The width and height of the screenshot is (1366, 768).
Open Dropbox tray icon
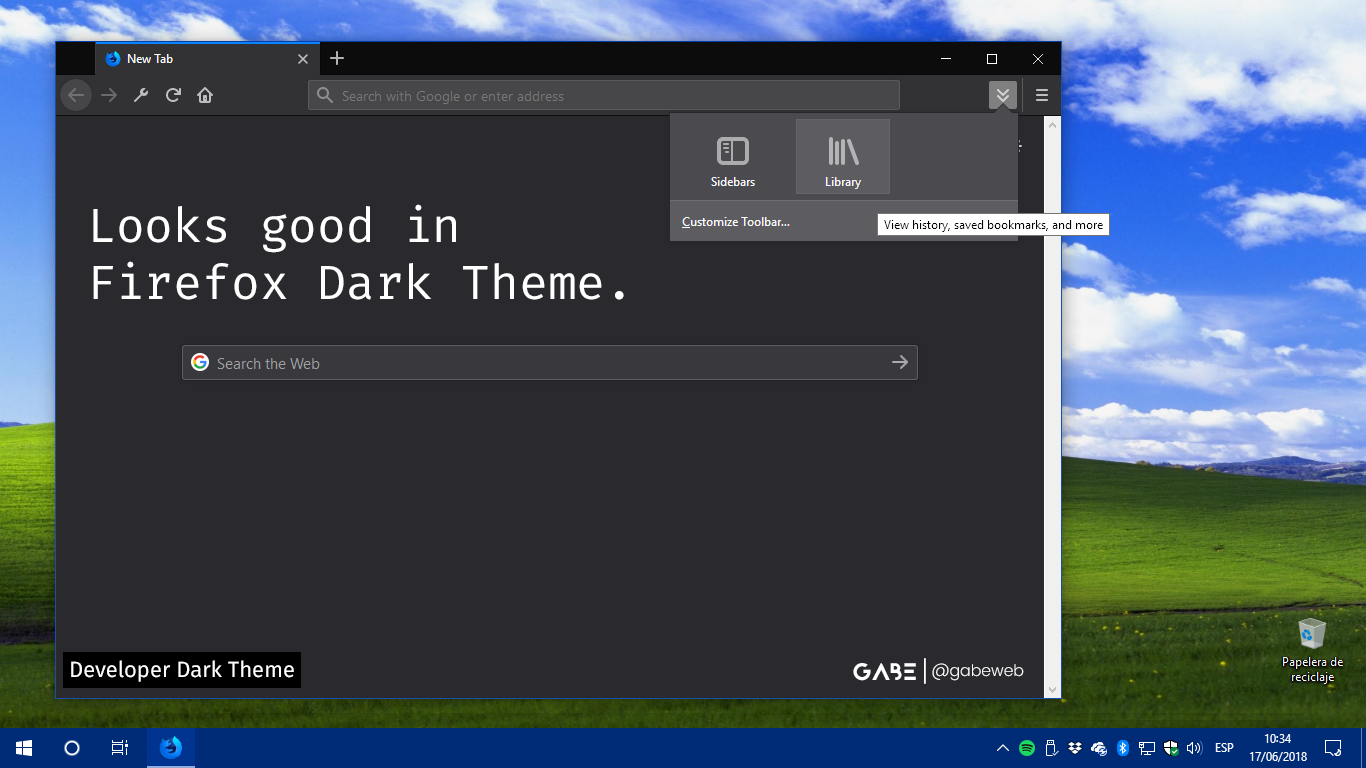coord(1075,748)
